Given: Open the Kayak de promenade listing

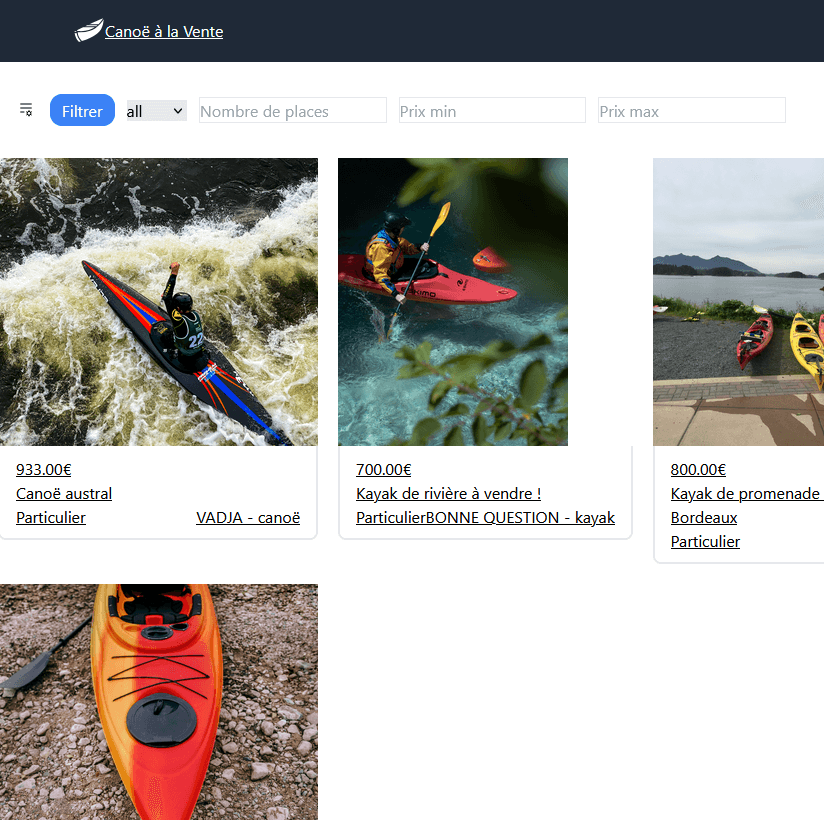Looking at the screenshot, I should pos(746,494).
